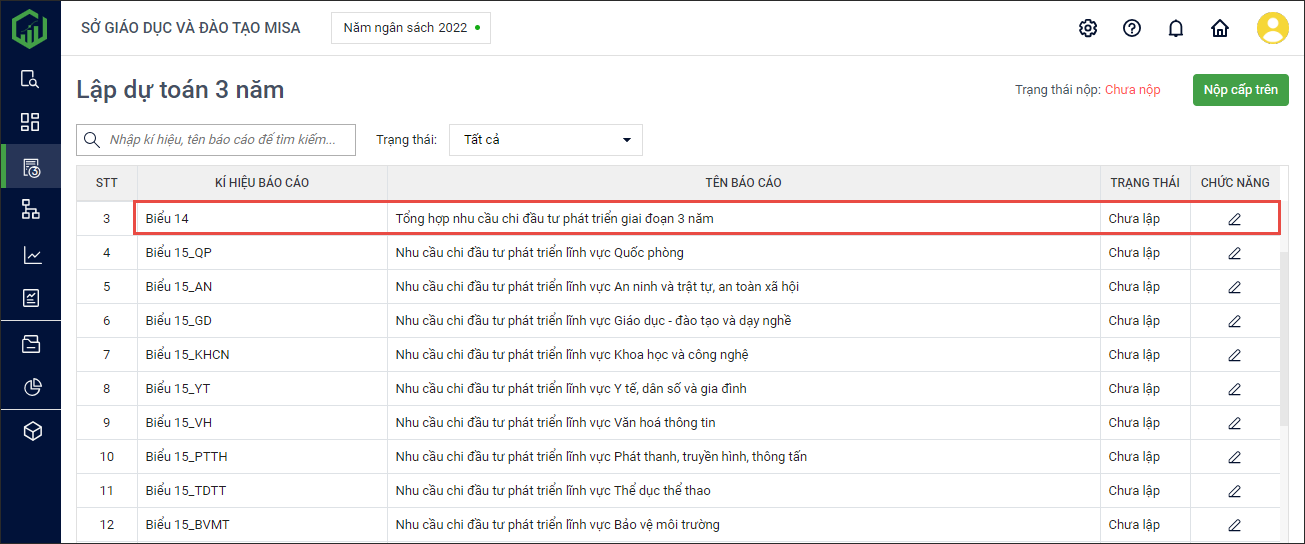Open the document search sidebar icon

(30, 79)
